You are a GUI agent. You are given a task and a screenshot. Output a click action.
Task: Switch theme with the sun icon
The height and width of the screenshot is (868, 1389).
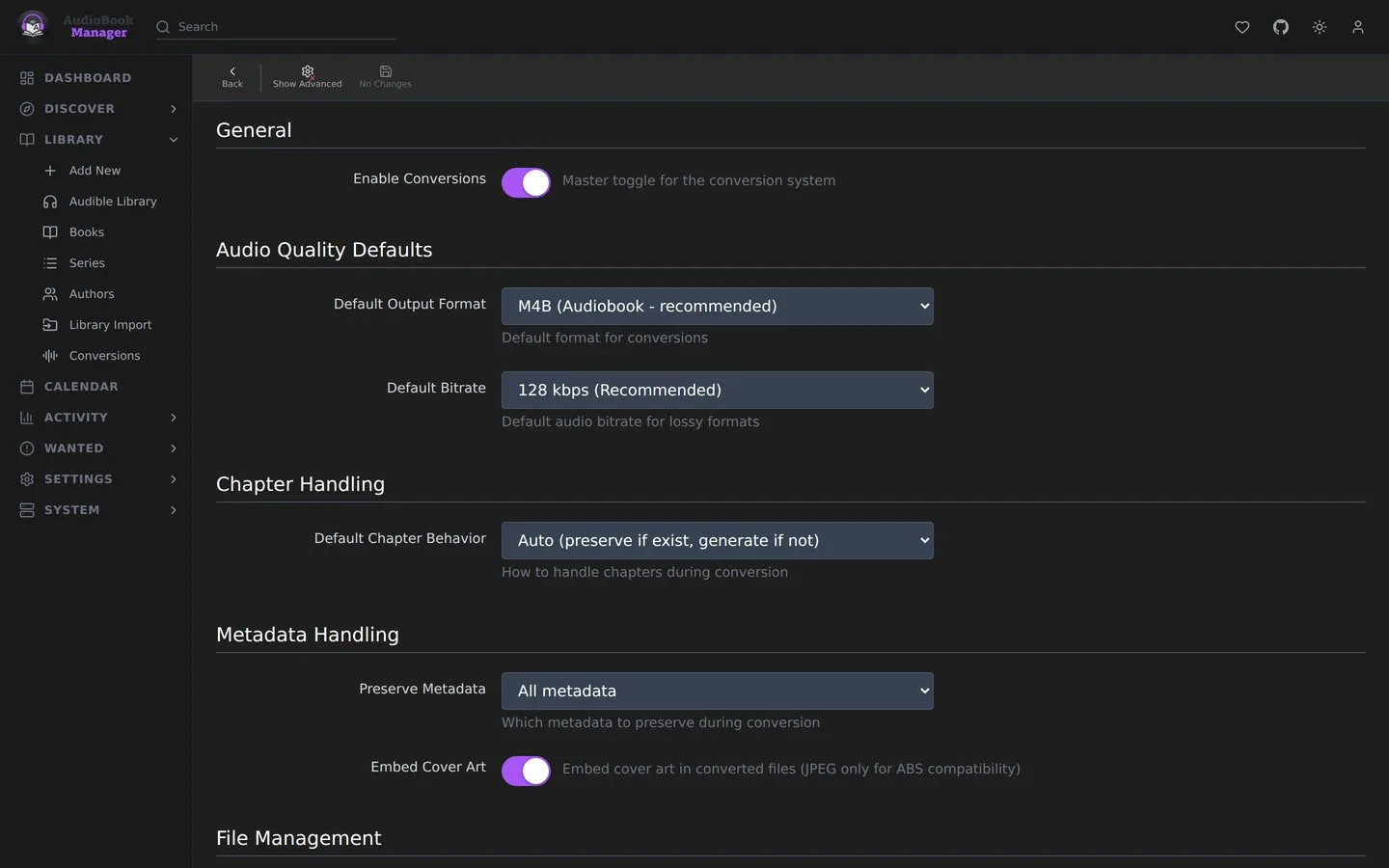point(1320,27)
